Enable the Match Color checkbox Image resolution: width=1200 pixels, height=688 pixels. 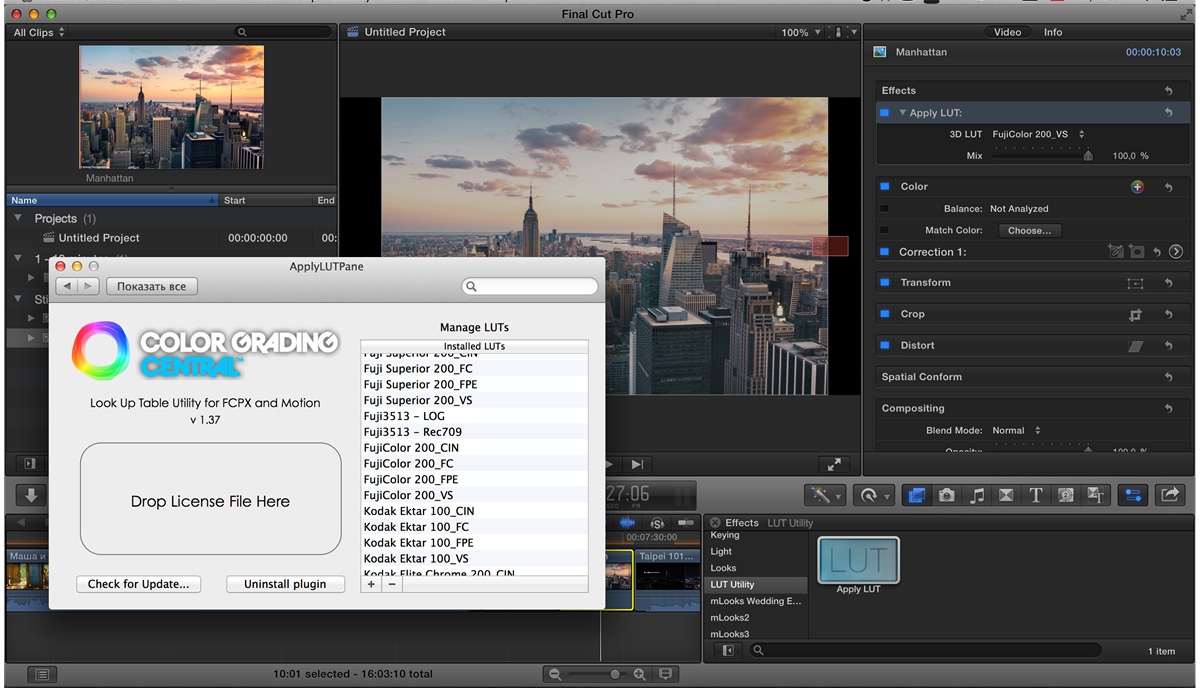point(884,230)
